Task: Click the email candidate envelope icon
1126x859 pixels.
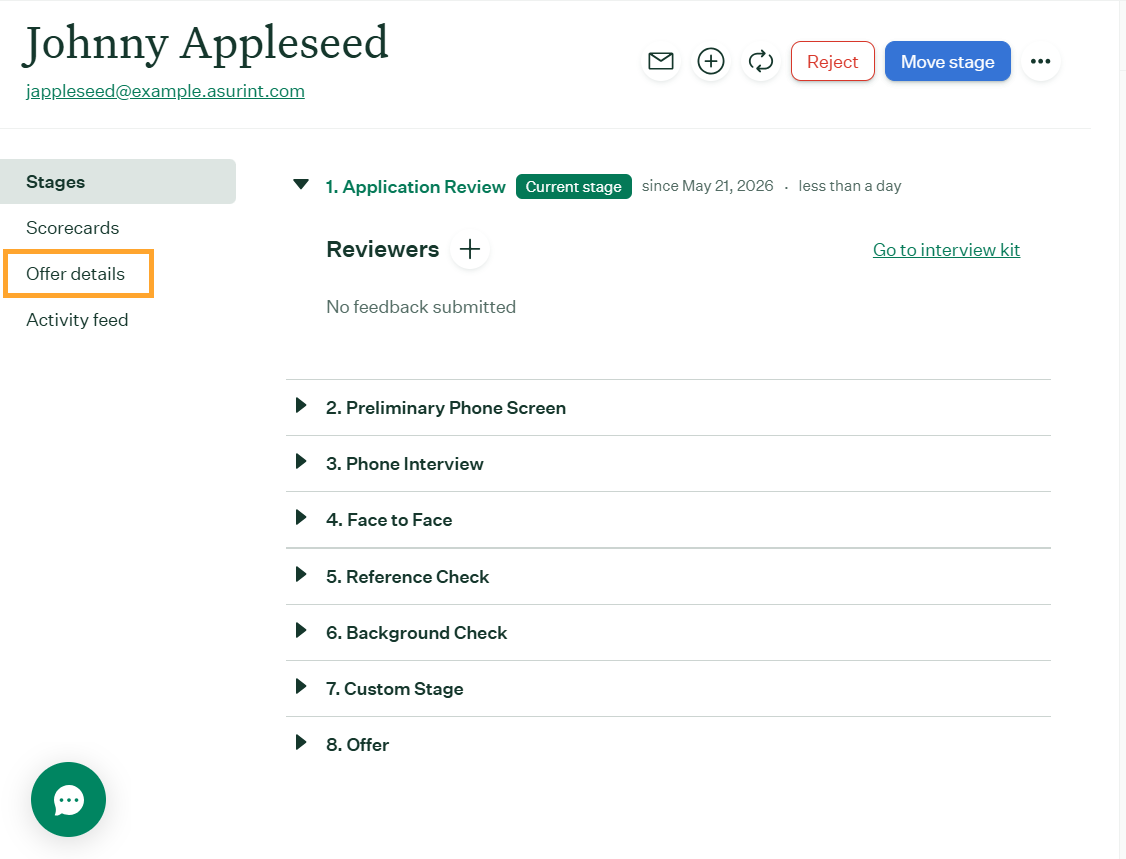Action: click(661, 61)
